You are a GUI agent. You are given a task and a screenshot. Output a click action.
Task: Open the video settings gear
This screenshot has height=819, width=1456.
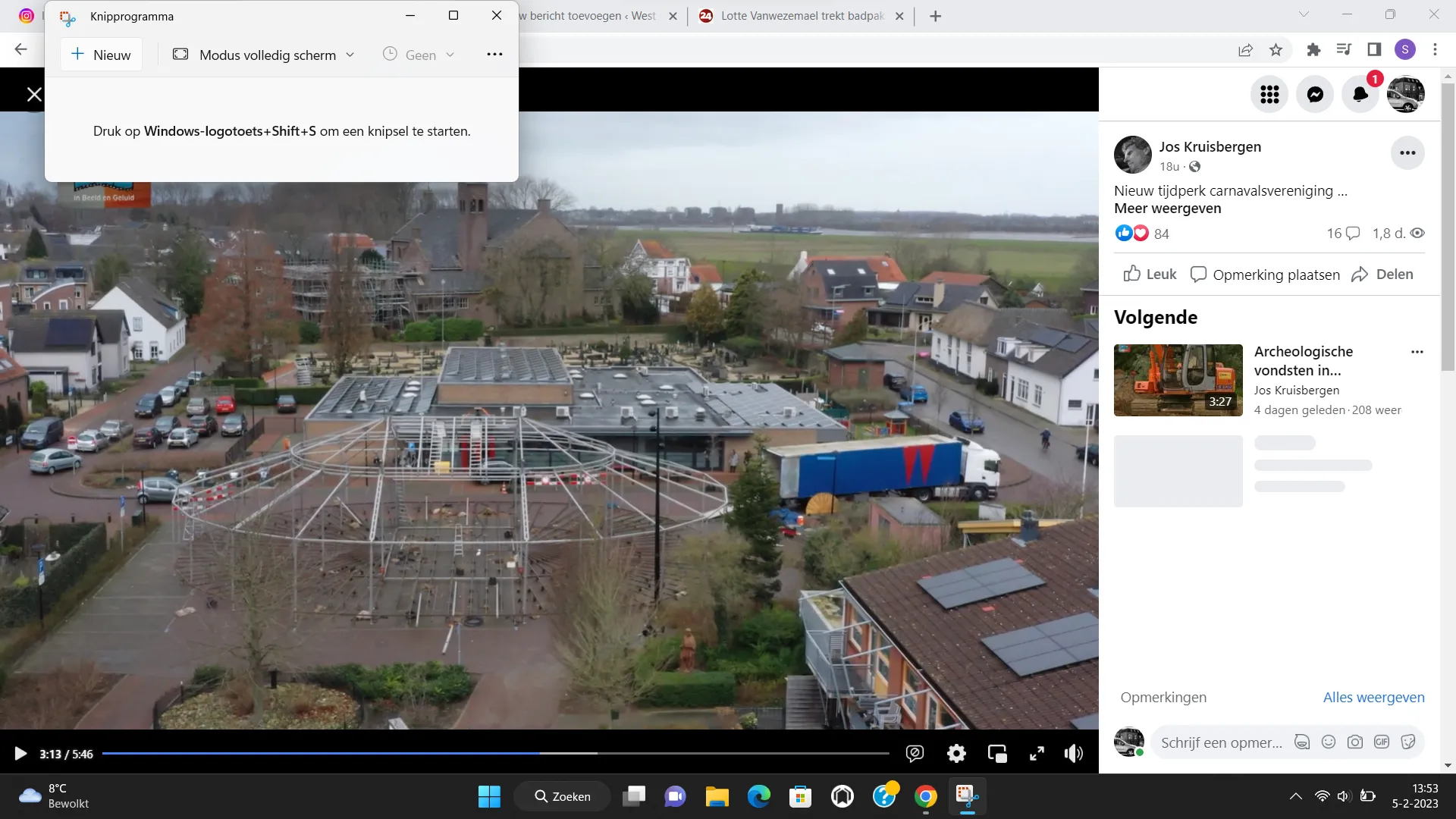956,753
